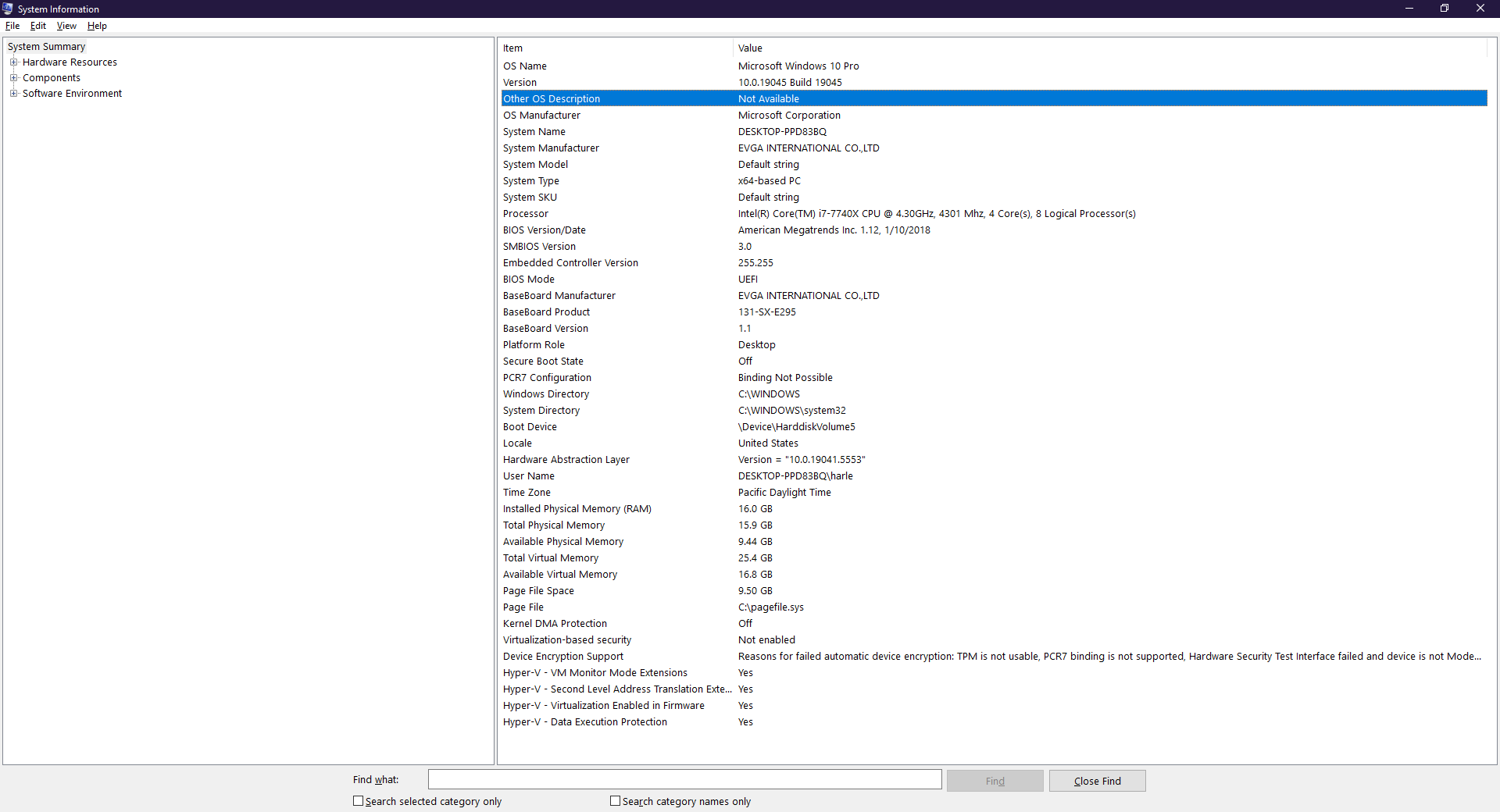Expand the Components node

click(x=13, y=78)
